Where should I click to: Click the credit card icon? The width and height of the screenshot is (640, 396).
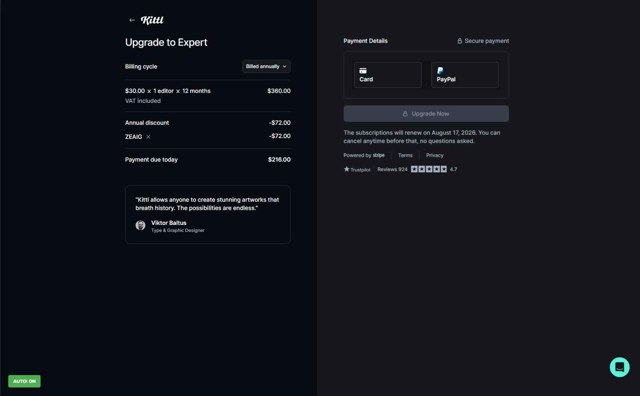tap(363, 71)
